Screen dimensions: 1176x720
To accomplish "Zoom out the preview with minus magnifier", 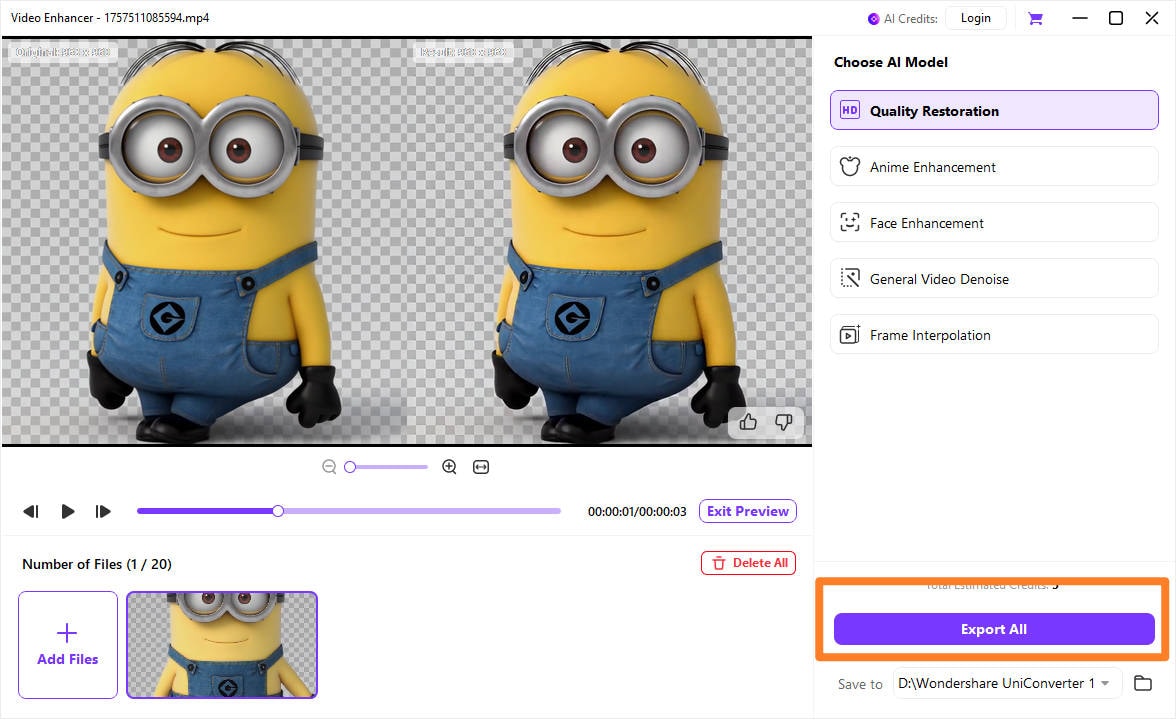I will tap(328, 467).
